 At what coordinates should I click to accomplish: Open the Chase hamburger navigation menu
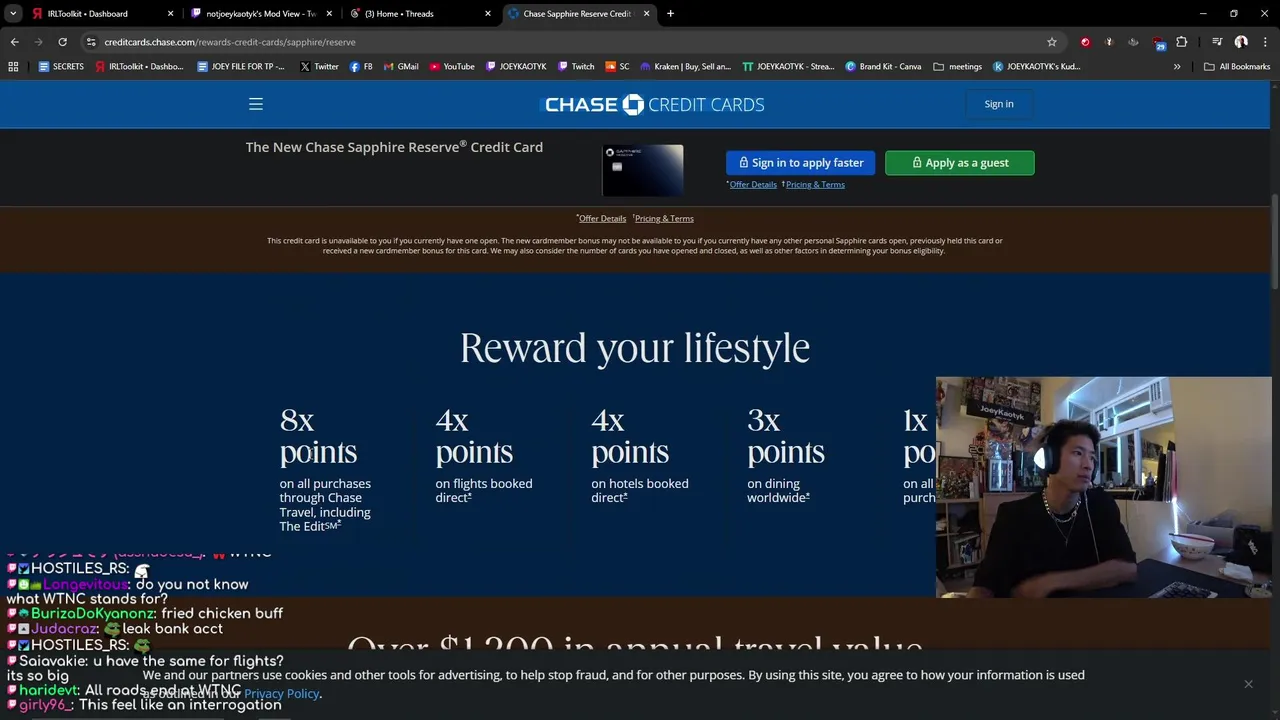(x=256, y=104)
